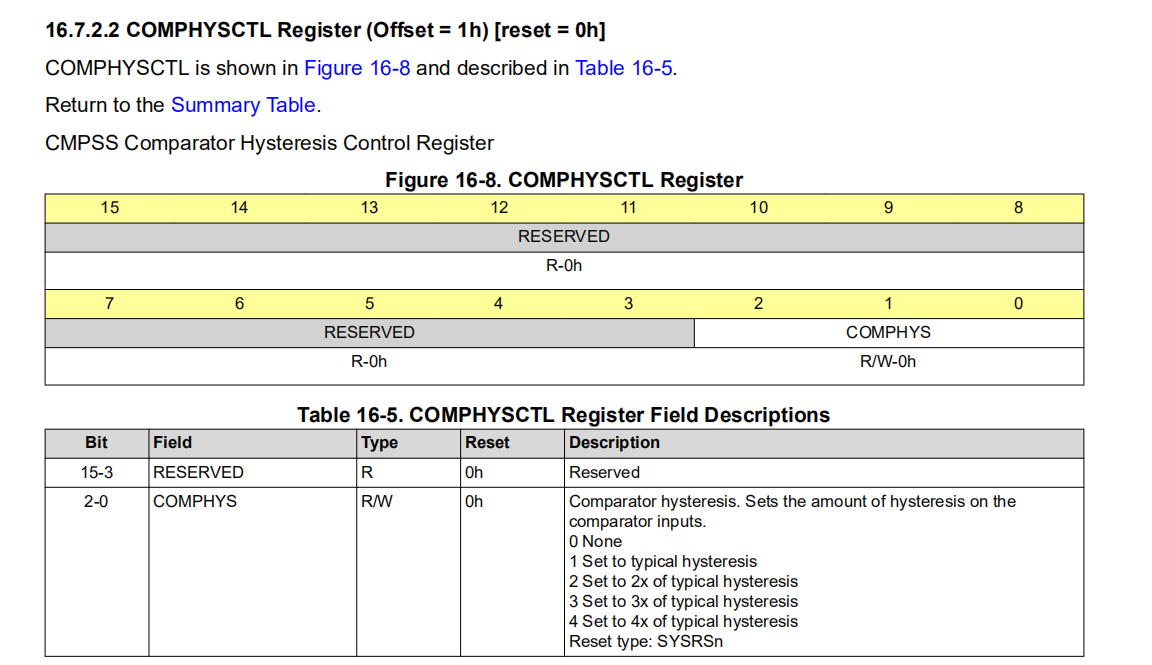The height and width of the screenshot is (665, 1152).
Task: Click the Bit column header
Action: [x=97, y=442]
